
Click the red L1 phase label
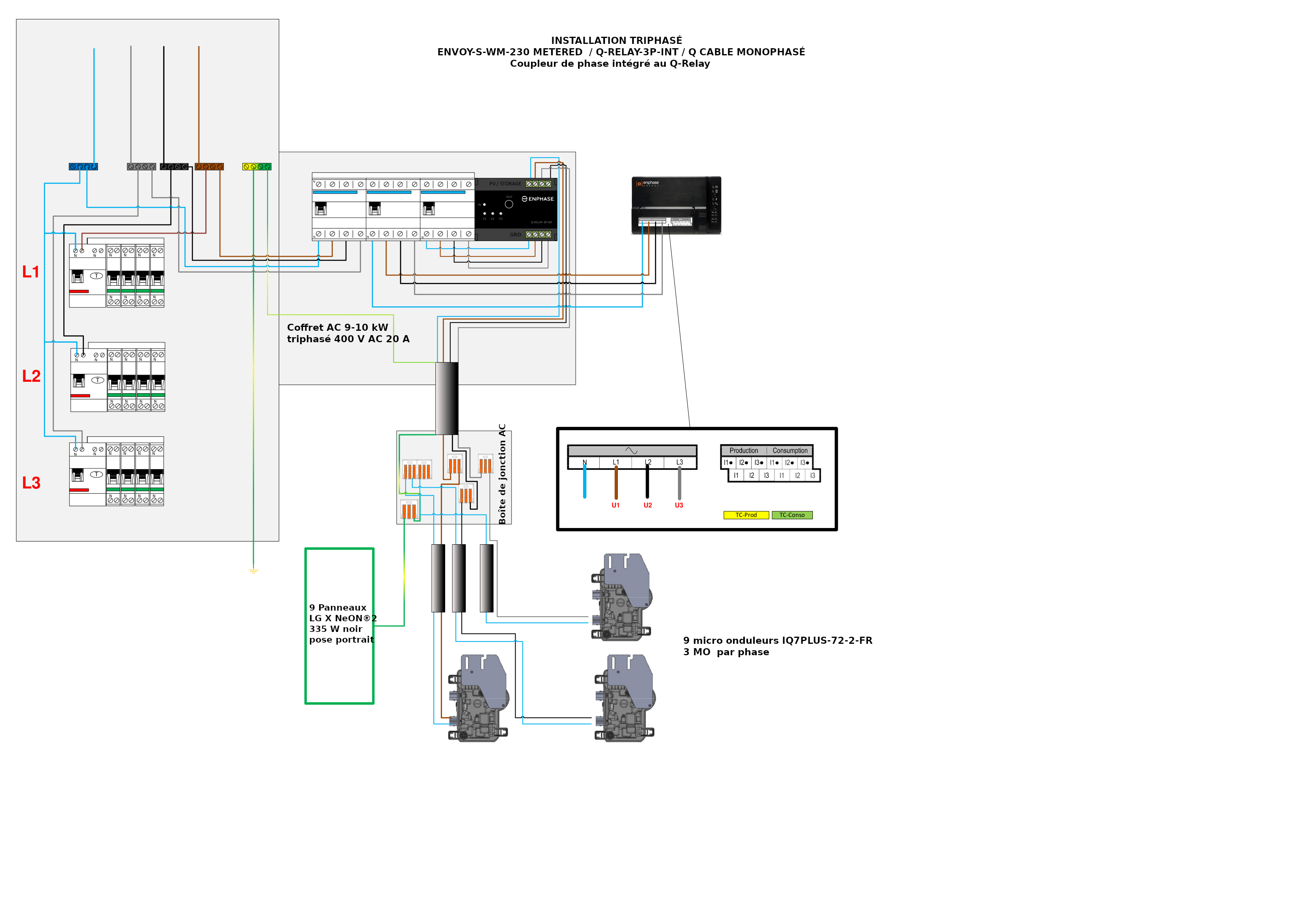click(x=31, y=272)
